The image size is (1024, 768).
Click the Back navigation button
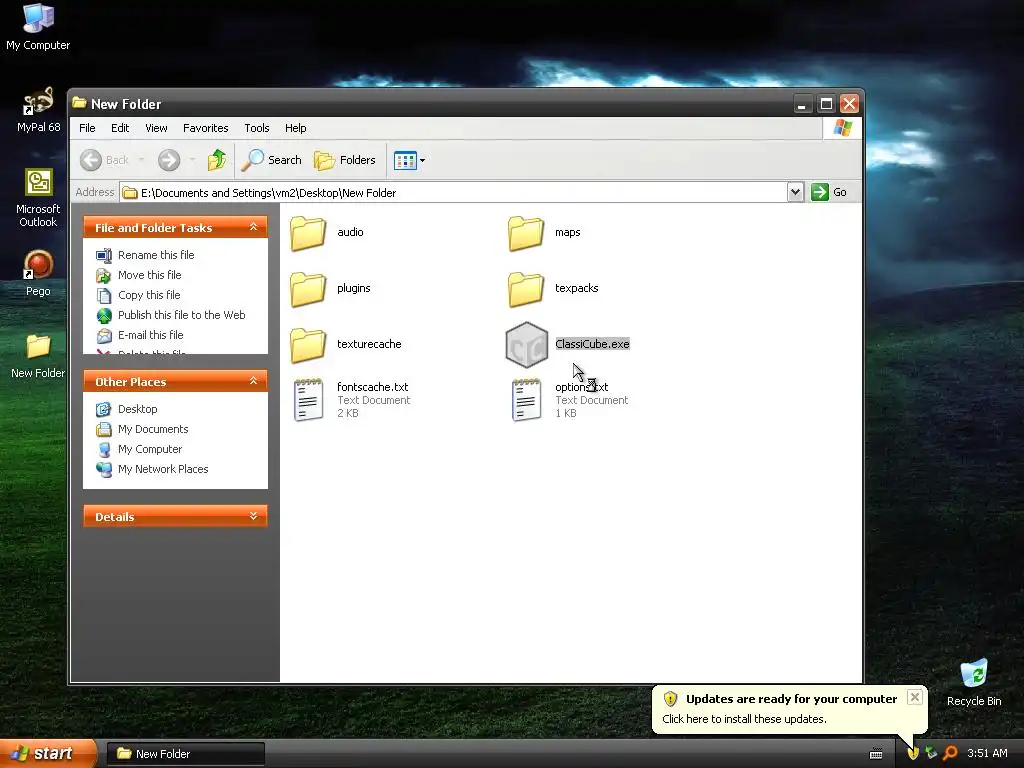tap(104, 160)
